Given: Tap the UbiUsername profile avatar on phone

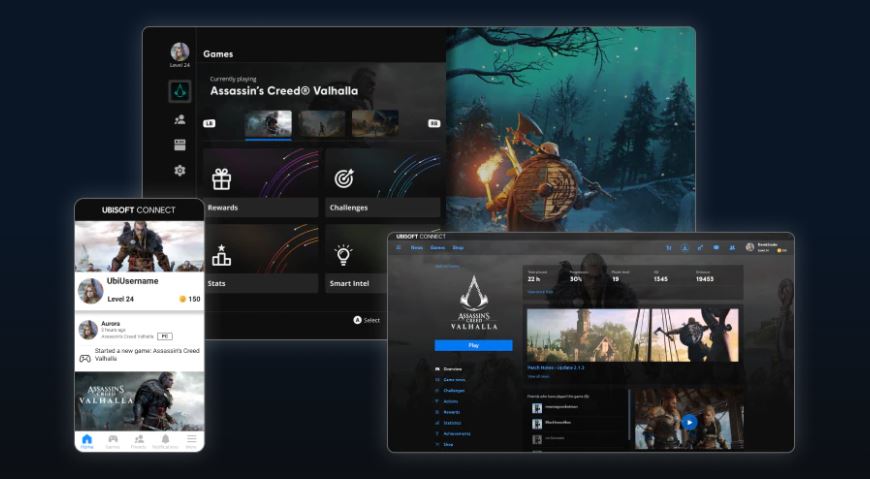Looking at the screenshot, I should point(90,290).
